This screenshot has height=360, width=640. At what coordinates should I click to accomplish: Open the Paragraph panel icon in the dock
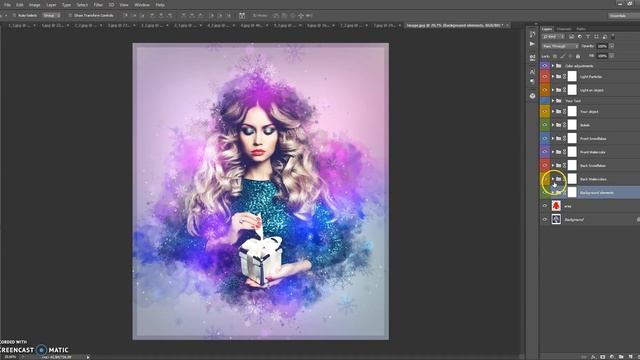coord(532,82)
